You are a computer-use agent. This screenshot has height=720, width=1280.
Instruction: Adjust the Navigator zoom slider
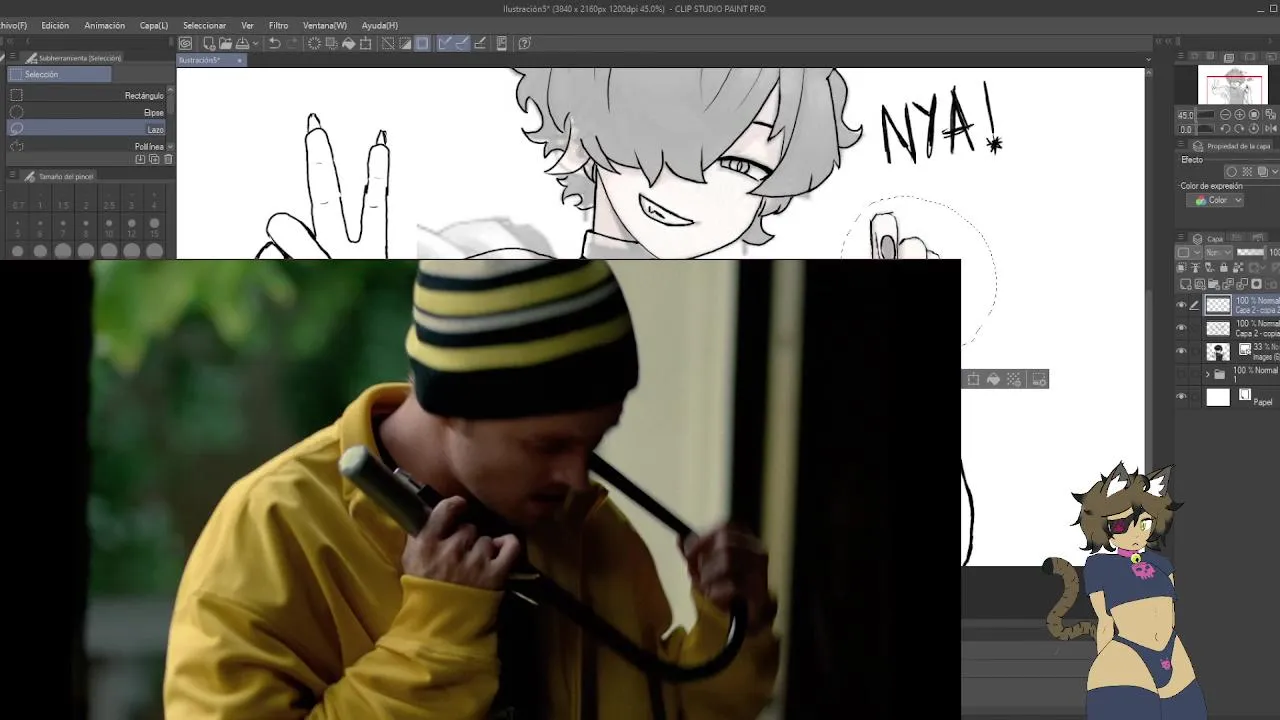click(x=1206, y=115)
